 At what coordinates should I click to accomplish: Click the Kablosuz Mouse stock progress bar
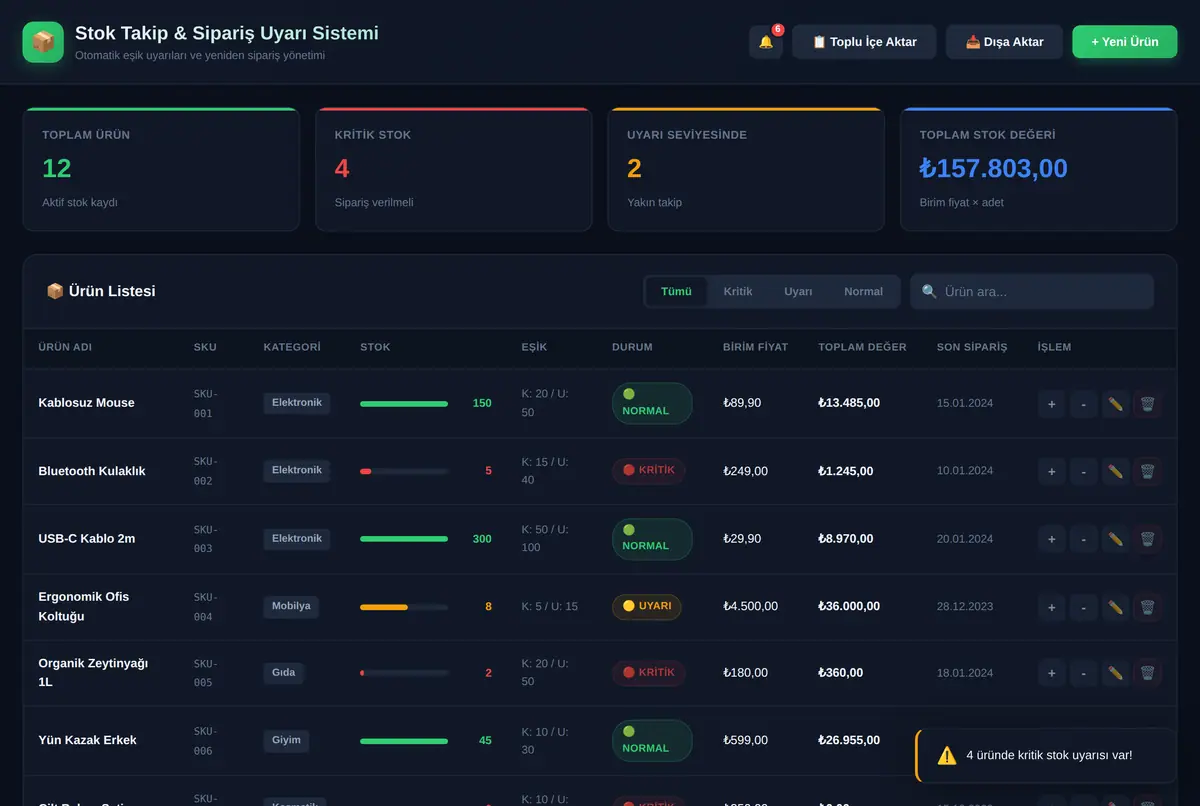[x=404, y=404]
